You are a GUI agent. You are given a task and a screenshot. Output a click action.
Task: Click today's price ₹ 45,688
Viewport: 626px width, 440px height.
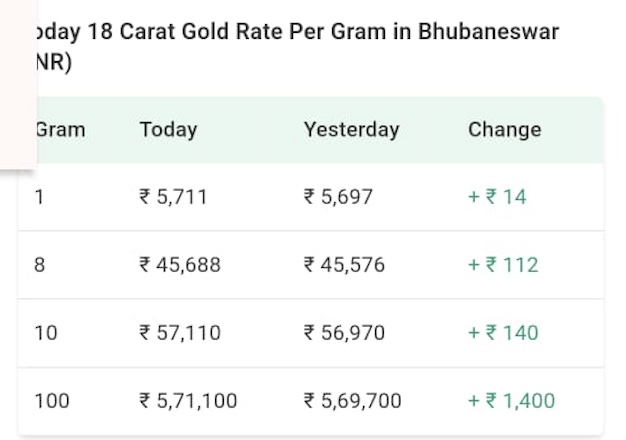(180, 265)
